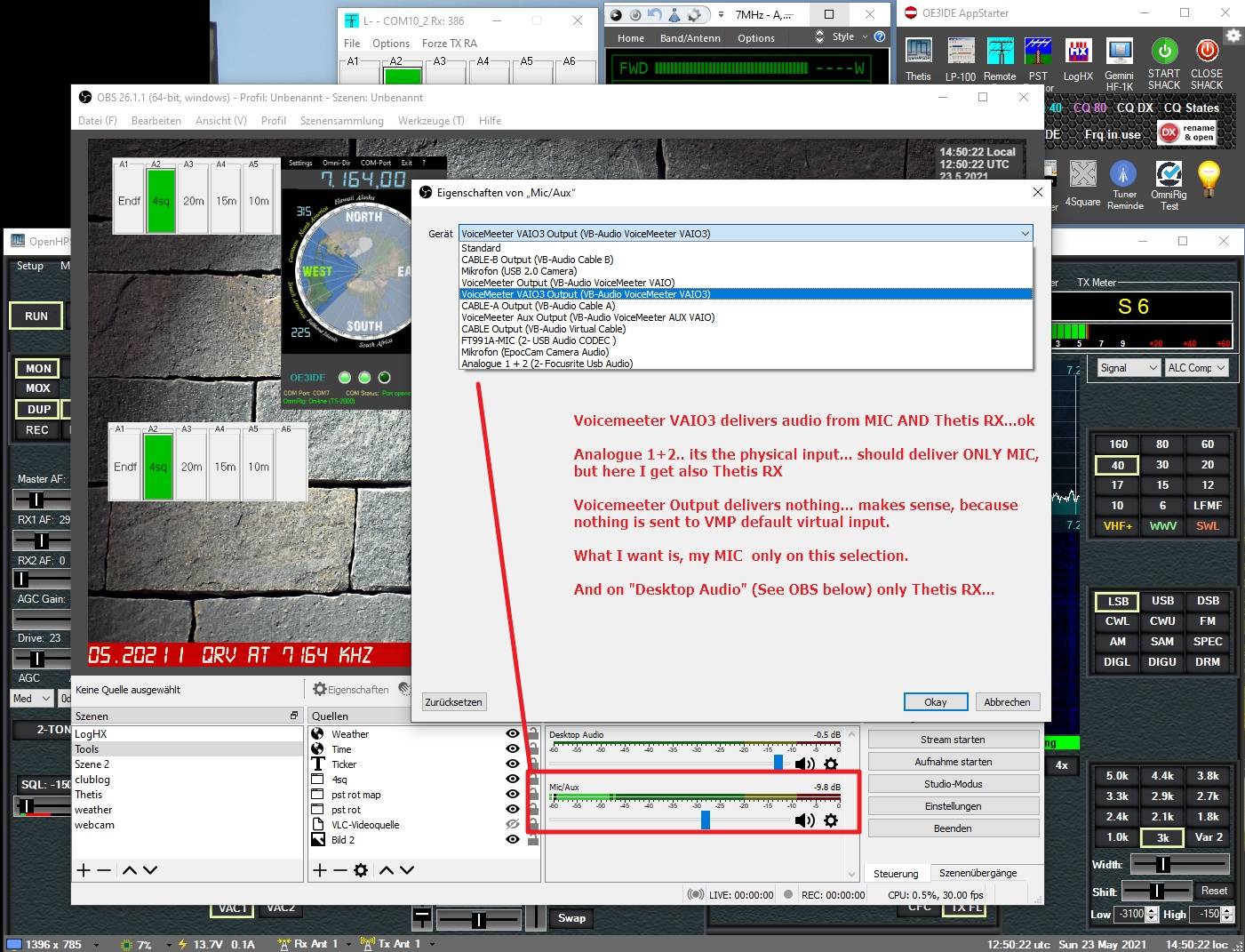Launch the OmniRig Test icon

[x=1169, y=173]
